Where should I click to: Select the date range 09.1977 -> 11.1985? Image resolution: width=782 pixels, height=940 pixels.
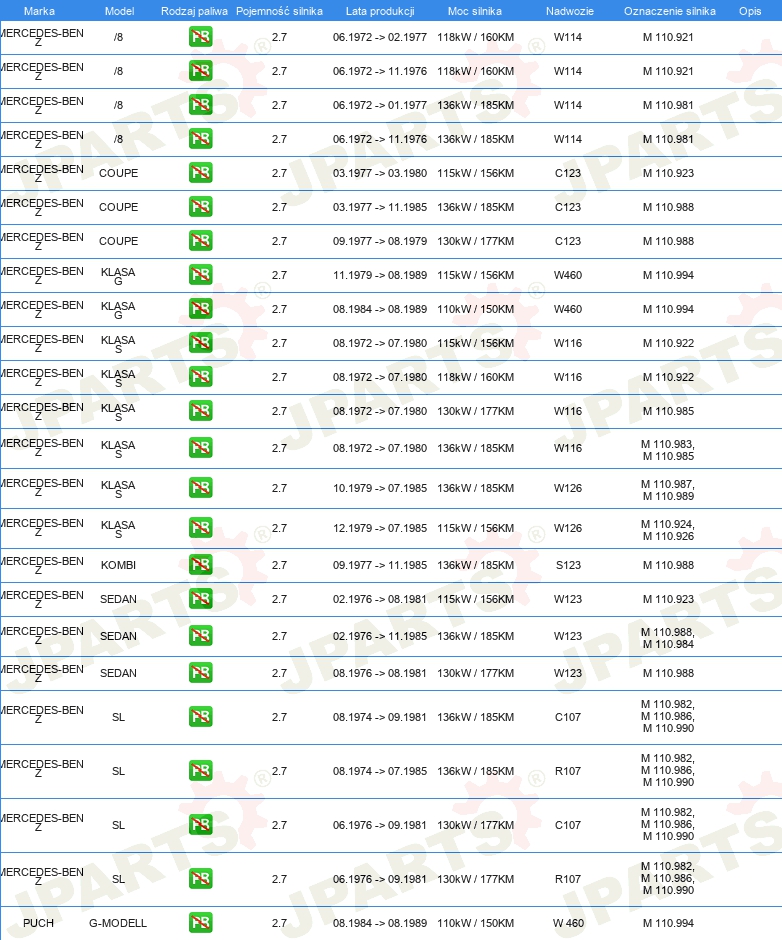(380, 565)
